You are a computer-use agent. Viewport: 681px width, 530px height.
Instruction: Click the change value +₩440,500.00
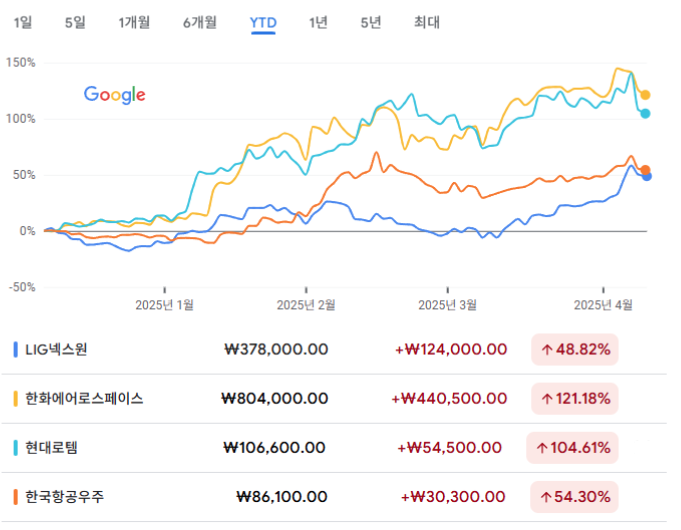[x=449, y=398]
